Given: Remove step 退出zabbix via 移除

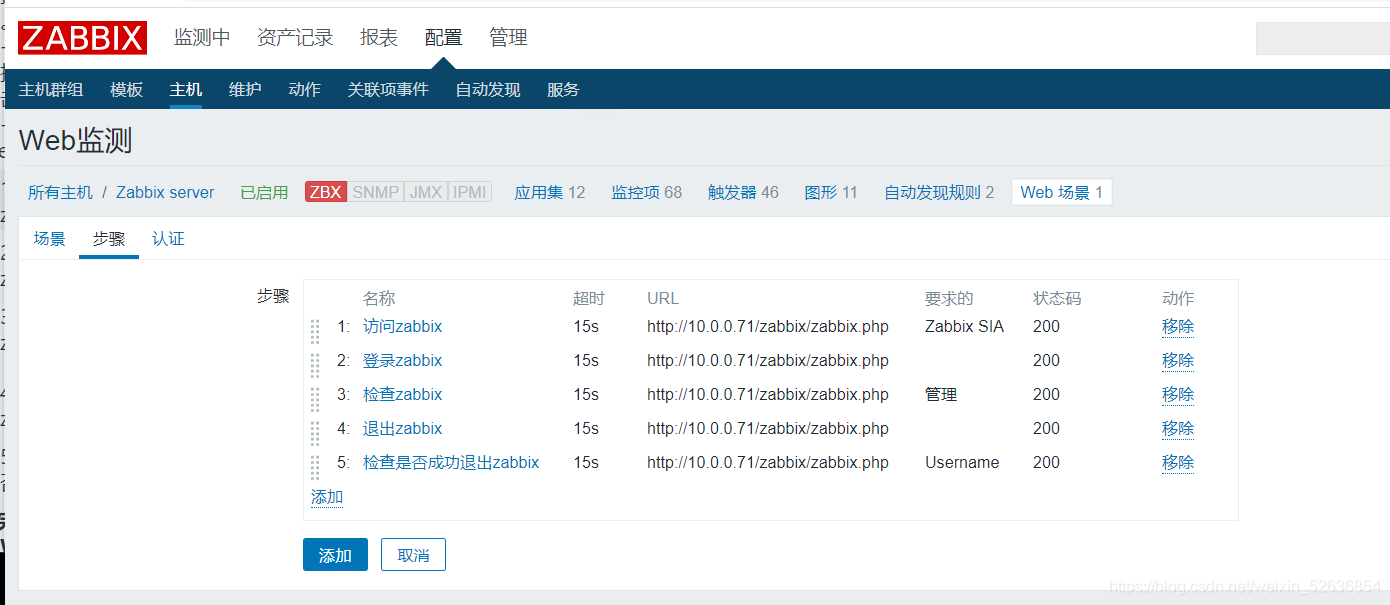Looking at the screenshot, I should (x=1178, y=428).
